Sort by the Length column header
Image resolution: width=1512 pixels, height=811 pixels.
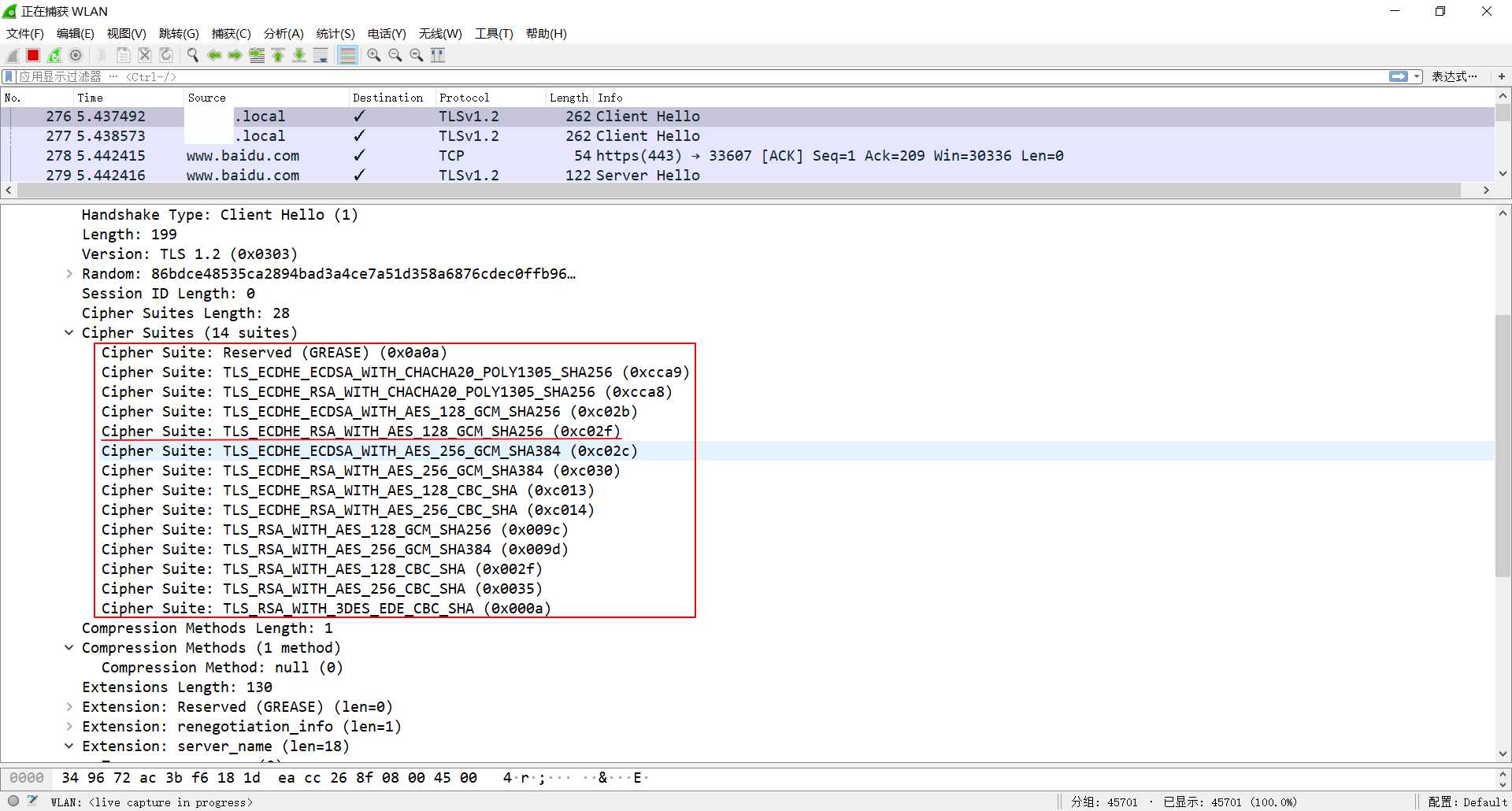pos(569,98)
